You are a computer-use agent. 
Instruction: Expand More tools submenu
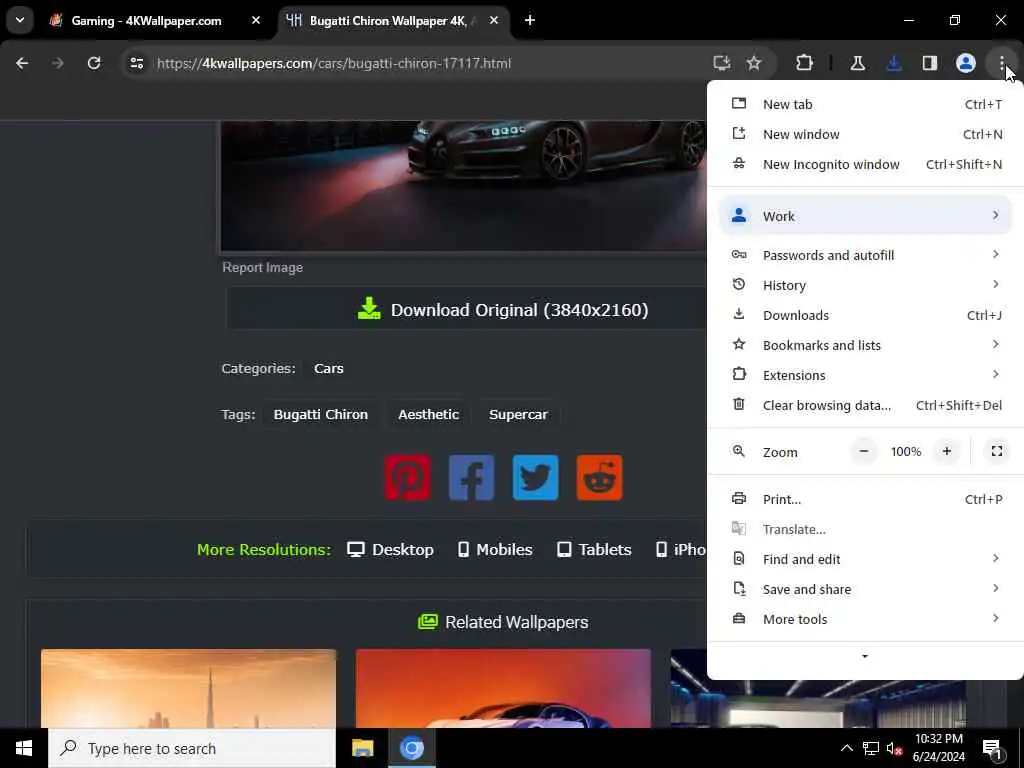pos(865,620)
